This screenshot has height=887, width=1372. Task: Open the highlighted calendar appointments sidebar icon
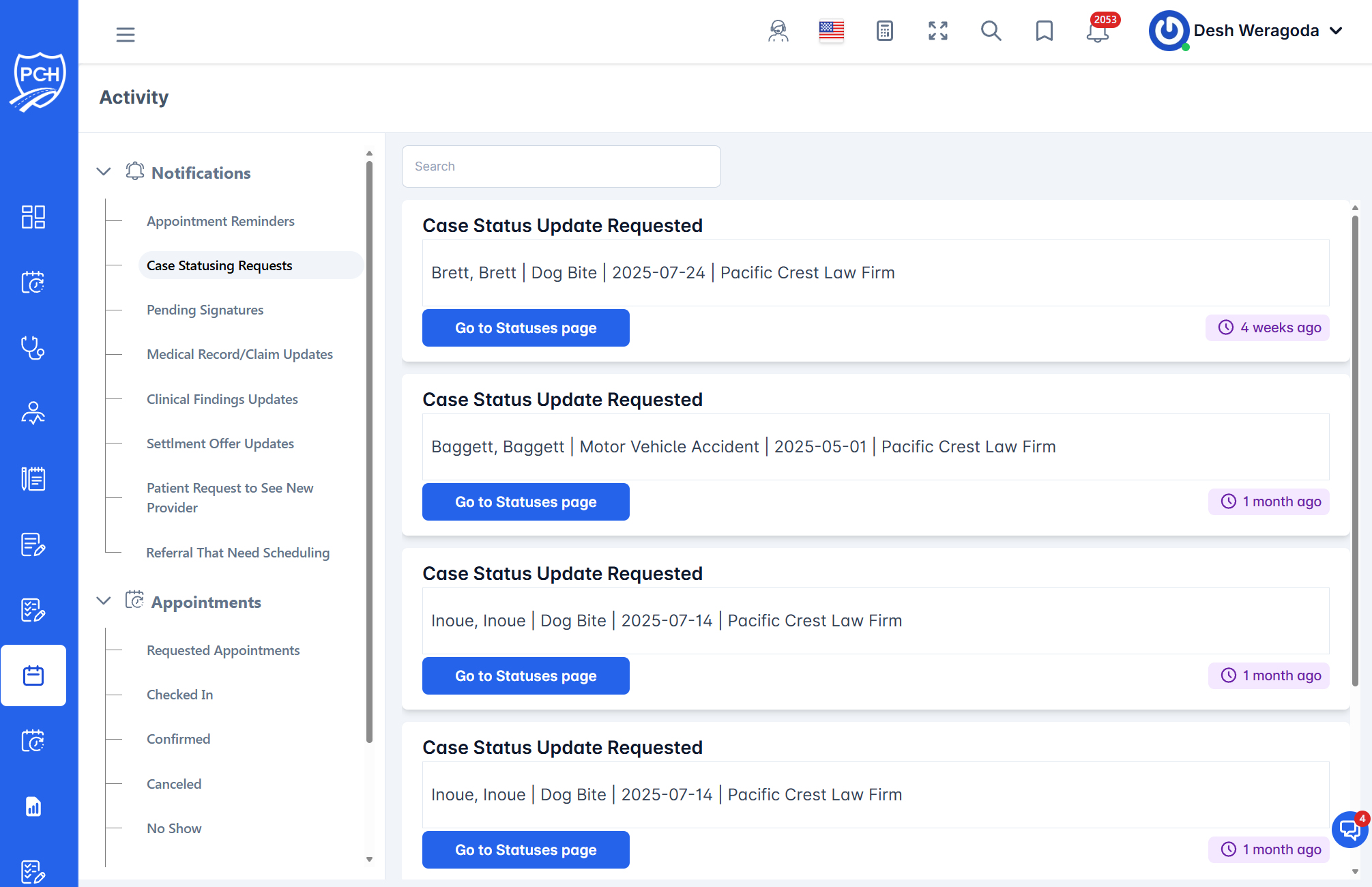33,675
